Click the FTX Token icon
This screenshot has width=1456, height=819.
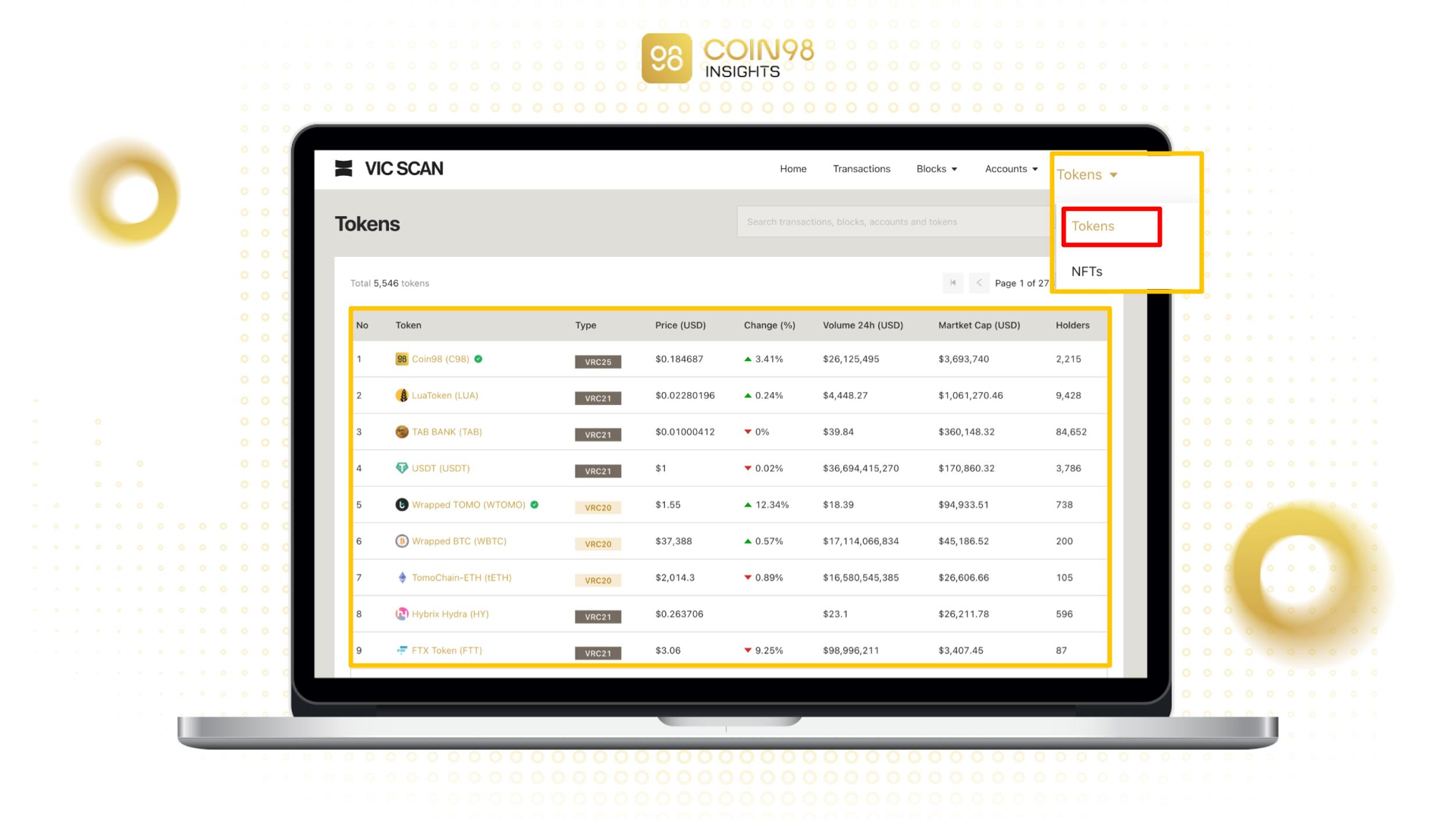[402, 651]
